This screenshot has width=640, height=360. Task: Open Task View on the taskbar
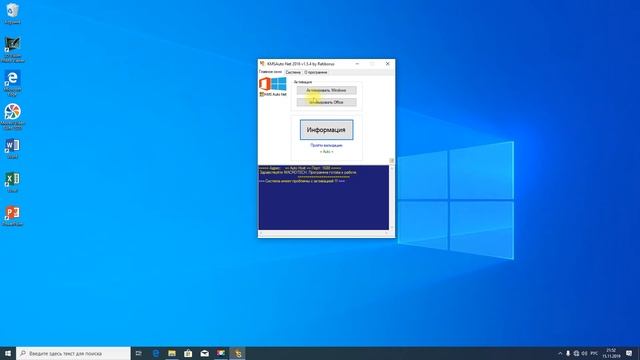point(139,353)
